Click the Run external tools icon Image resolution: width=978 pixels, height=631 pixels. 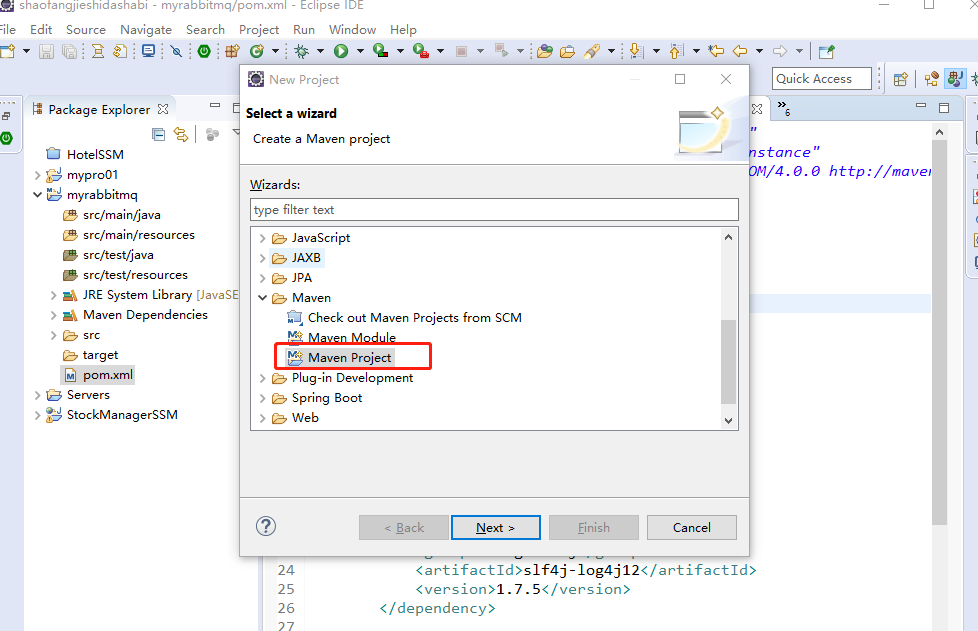click(x=421, y=51)
